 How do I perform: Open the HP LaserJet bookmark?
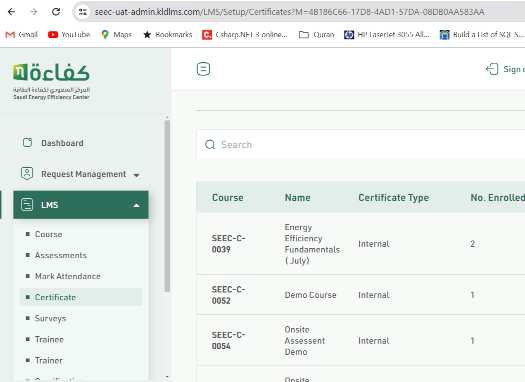pyautogui.click(x=387, y=34)
